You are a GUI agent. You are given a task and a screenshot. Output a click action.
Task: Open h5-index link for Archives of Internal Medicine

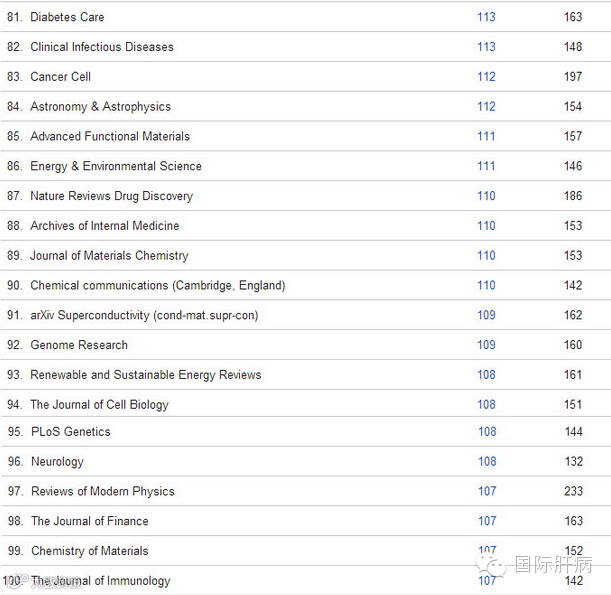[x=486, y=226]
